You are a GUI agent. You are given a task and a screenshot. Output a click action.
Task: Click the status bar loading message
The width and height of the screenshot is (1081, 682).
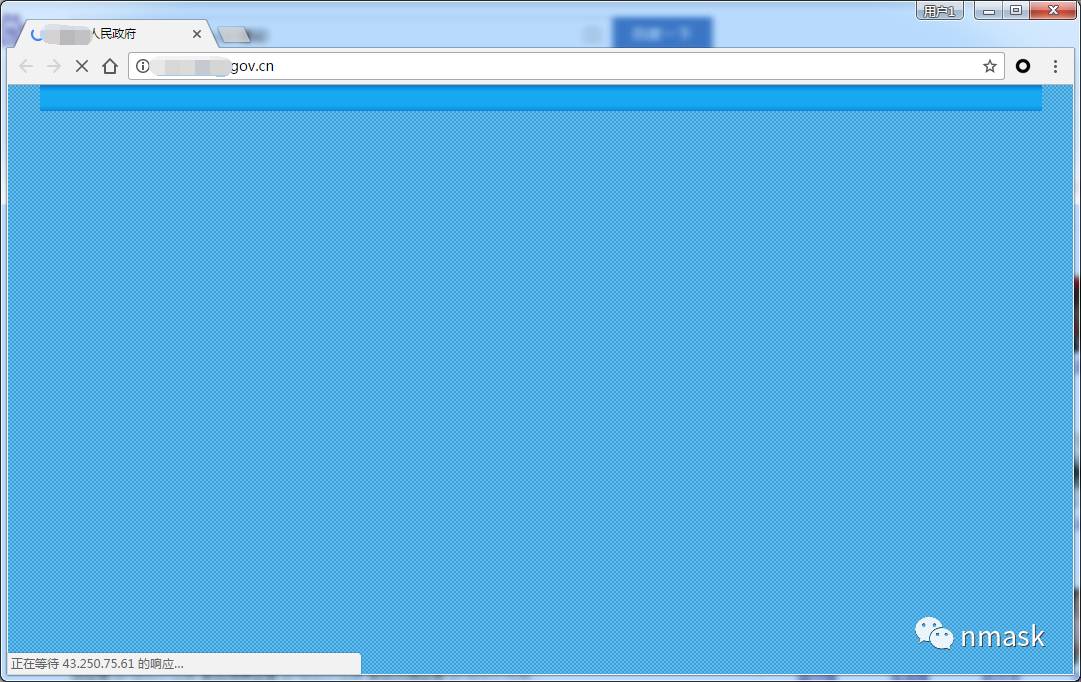[98, 664]
